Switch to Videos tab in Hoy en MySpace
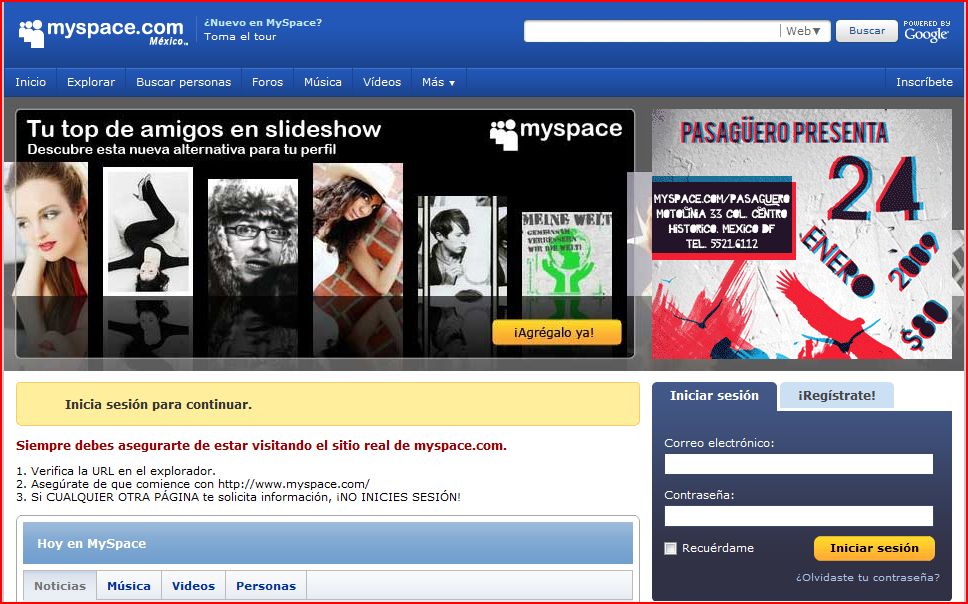The image size is (968, 604). (193, 586)
